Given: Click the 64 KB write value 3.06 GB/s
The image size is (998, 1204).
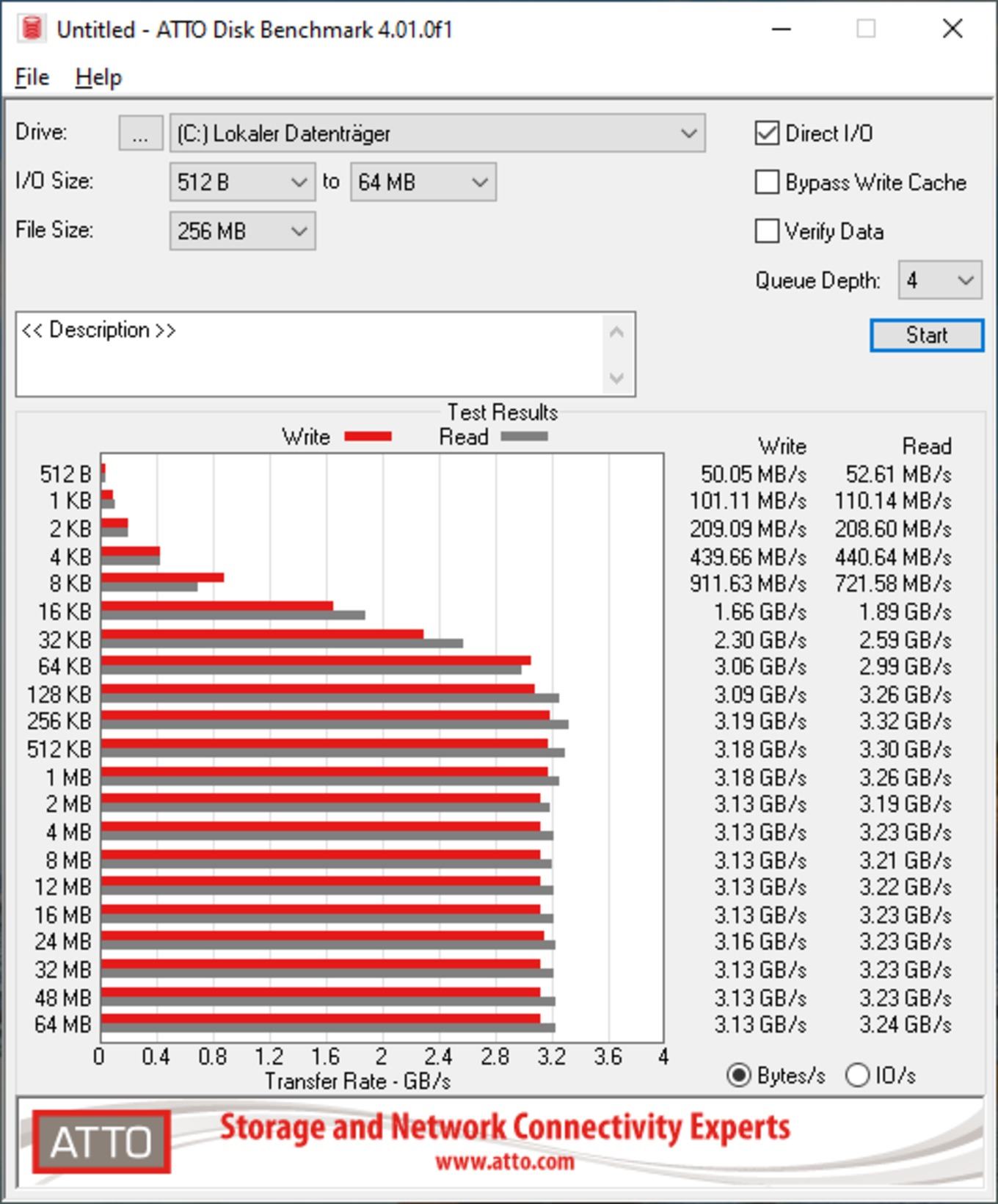Looking at the screenshot, I should coord(760,667).
